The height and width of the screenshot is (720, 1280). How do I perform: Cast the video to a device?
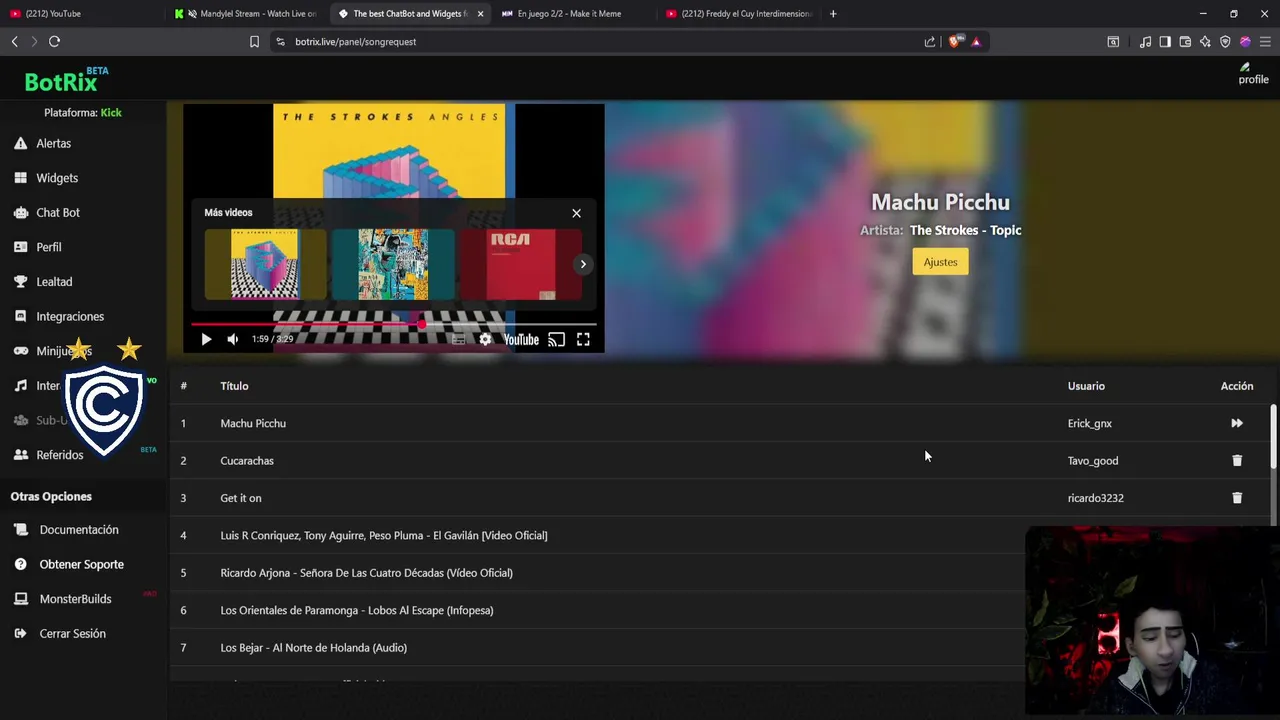[x=556, y=340]
